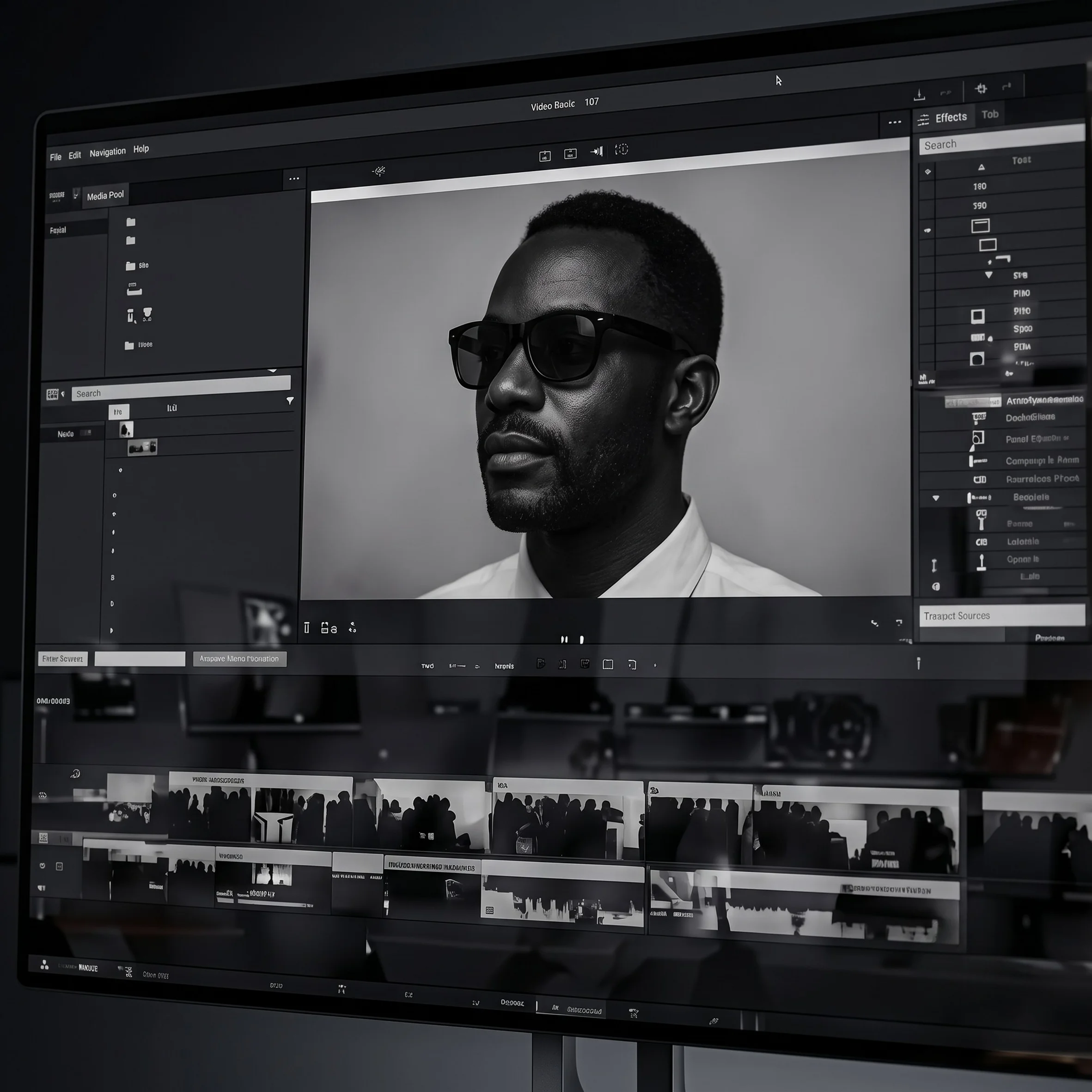
Task: Open the viewer three-dots options menu
Action: click(894, 122)
